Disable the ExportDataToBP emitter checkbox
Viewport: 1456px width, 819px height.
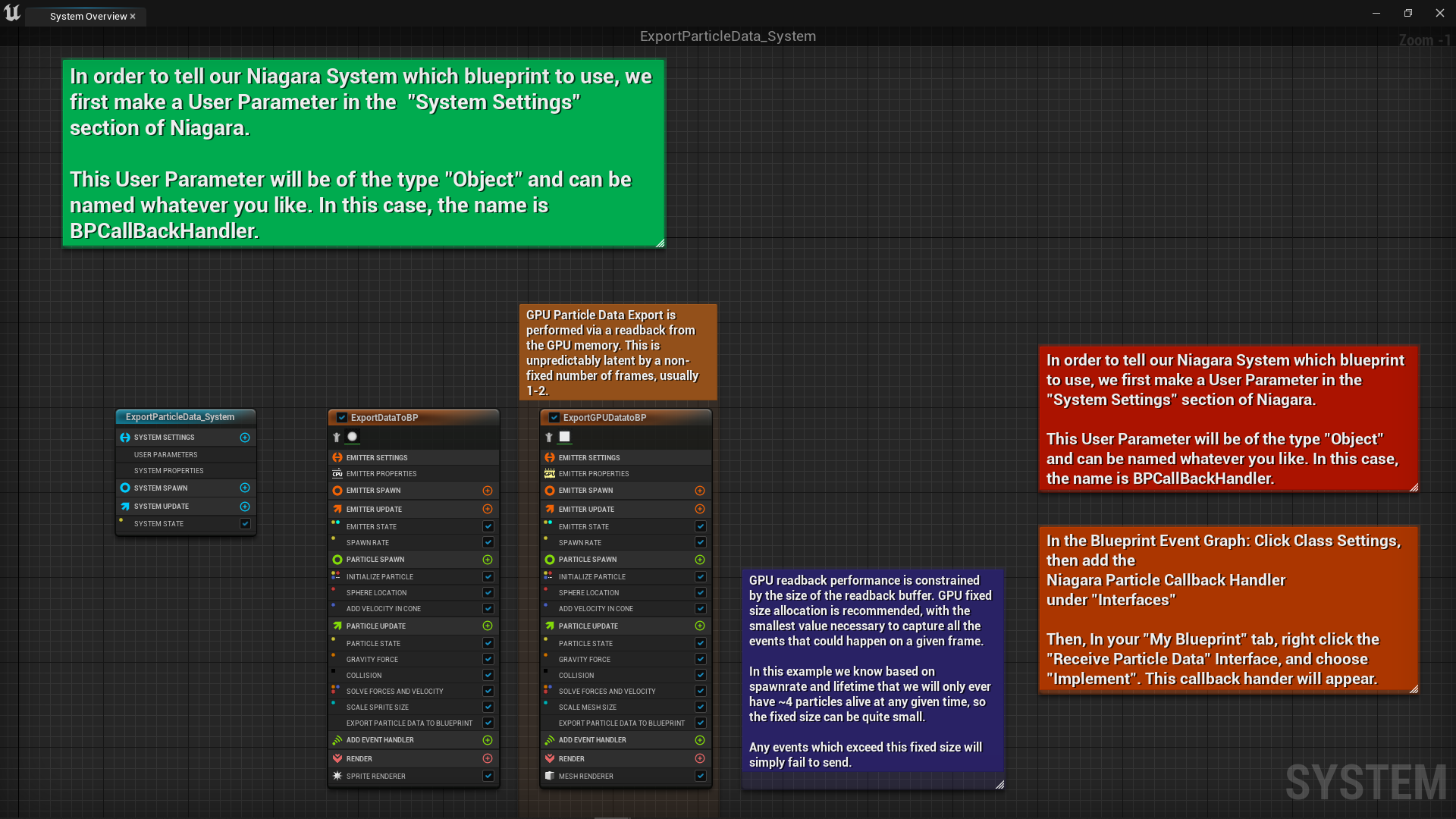342,417
